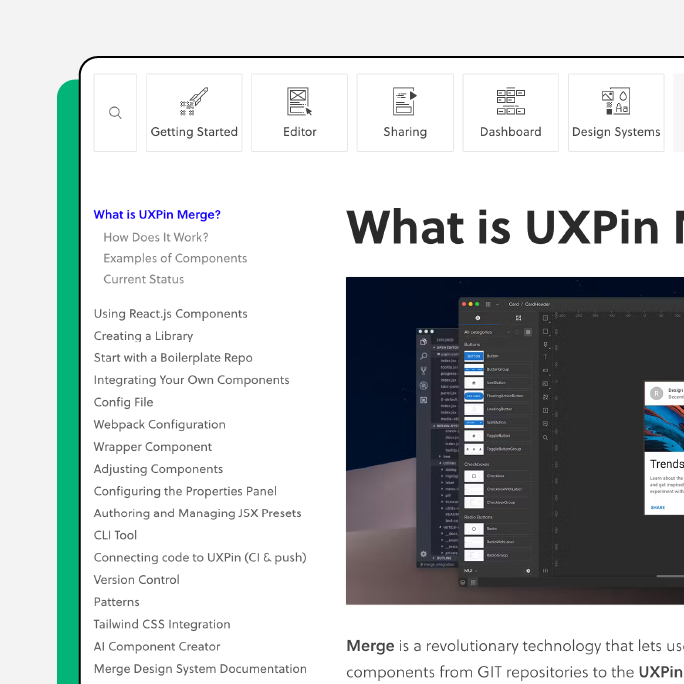
Task: Open Merge Design System Documentation page
Action: (200, 669)
